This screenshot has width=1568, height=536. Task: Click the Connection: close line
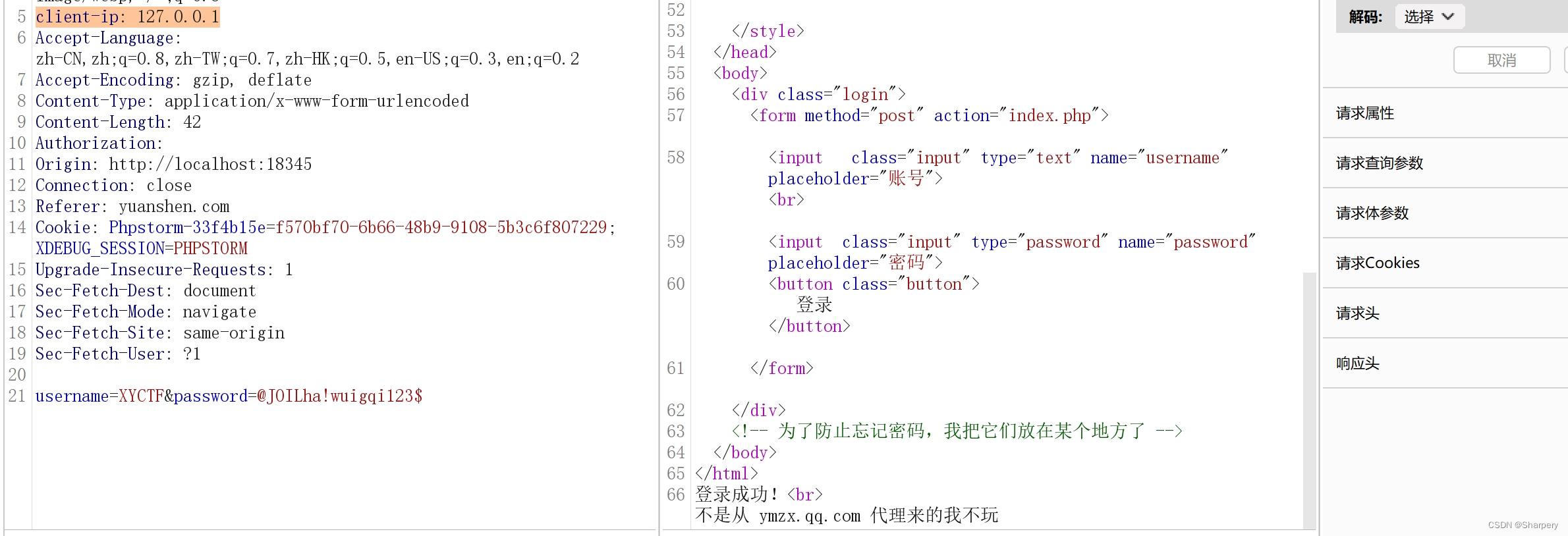click(x=113, y=186)
